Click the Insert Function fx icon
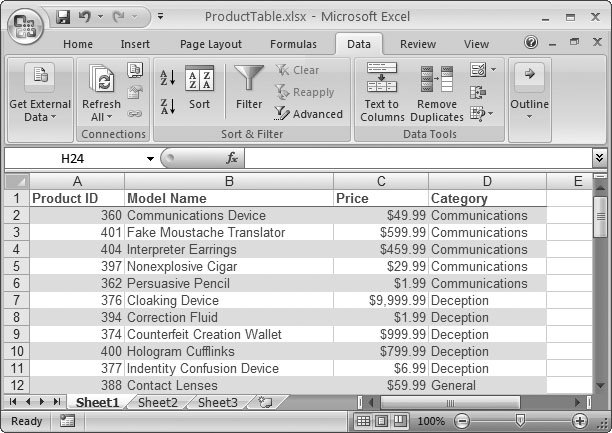612x433 pixels. click(231, 158)
